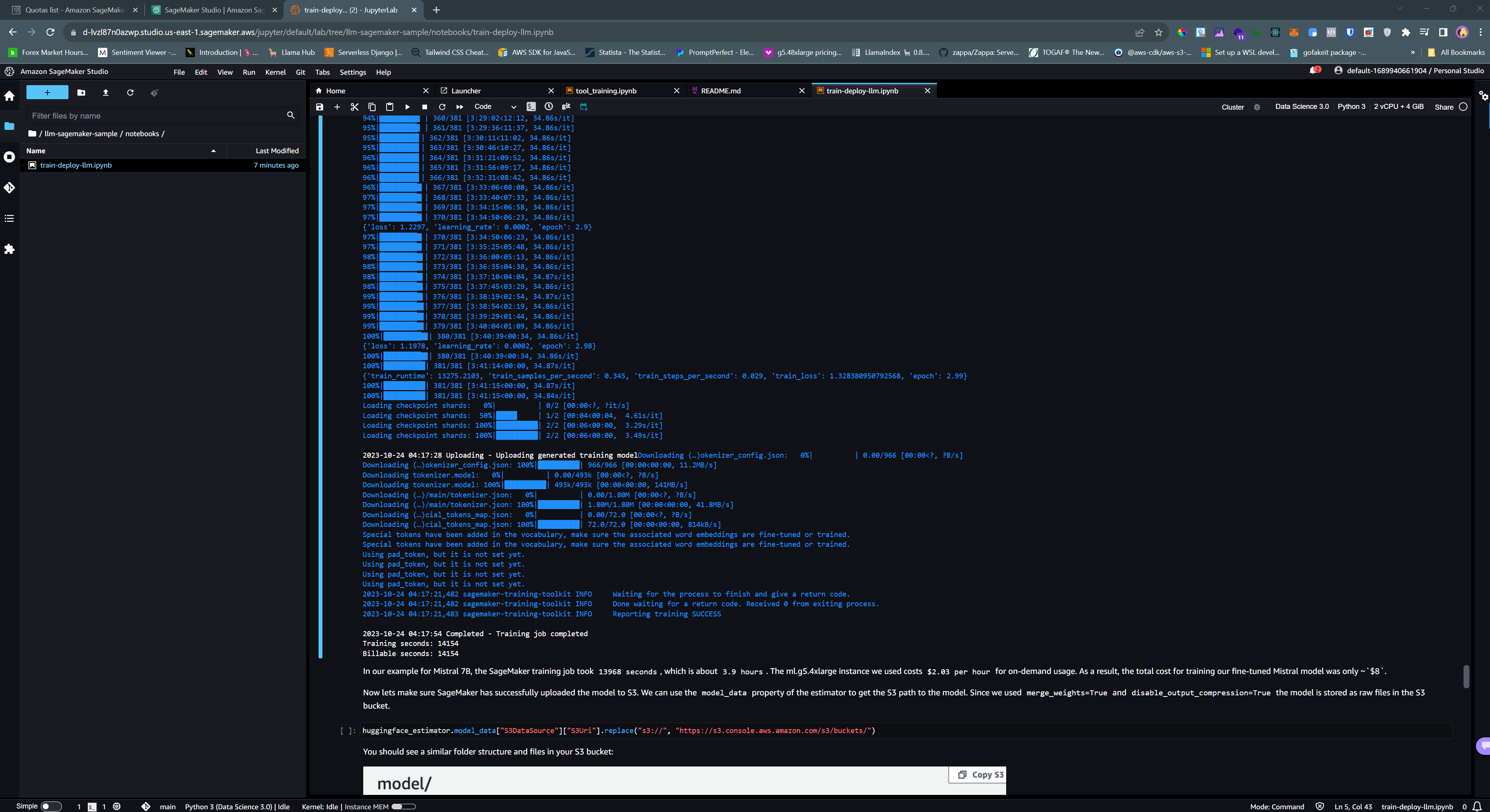Click the Instance MEM usage bar
This screenshot has height=812, width=1490.
point(403,807)
